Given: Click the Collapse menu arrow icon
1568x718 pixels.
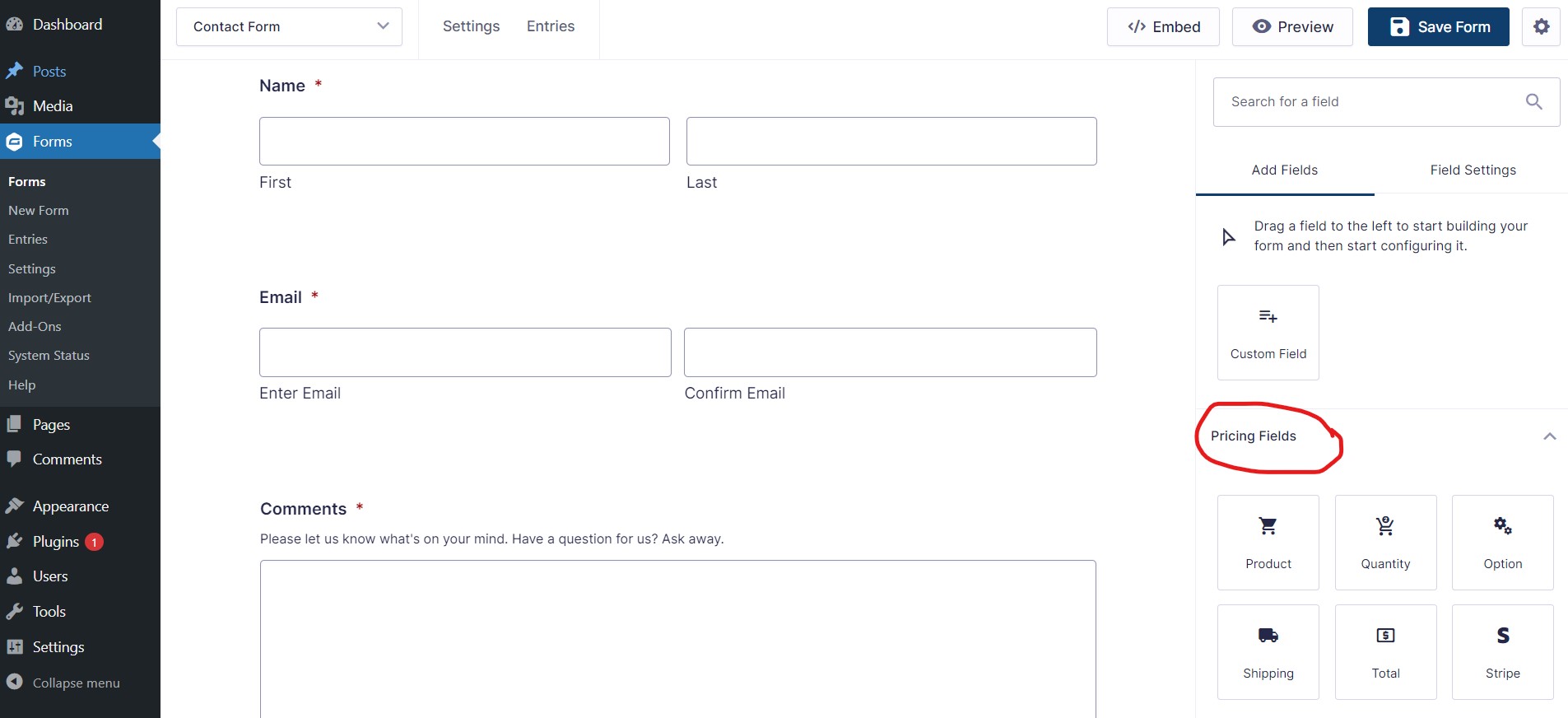Looking at the screenshot, I should (x=15, y=682).
